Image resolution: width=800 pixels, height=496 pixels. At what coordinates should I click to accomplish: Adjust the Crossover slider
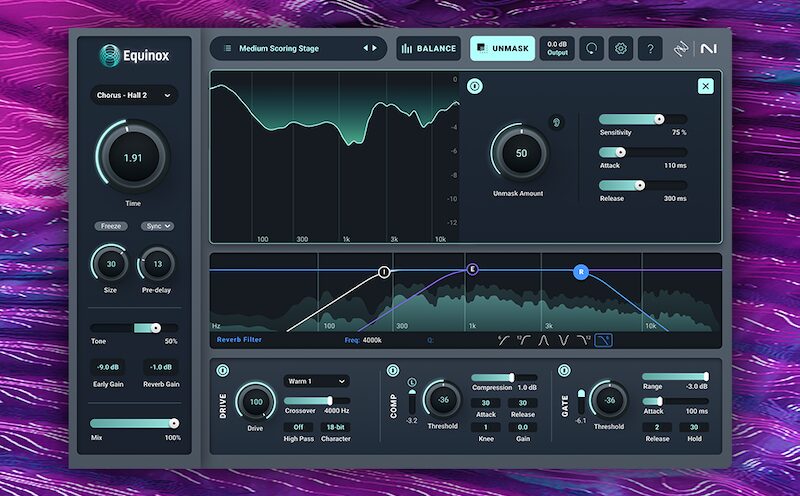coord(316,401)
